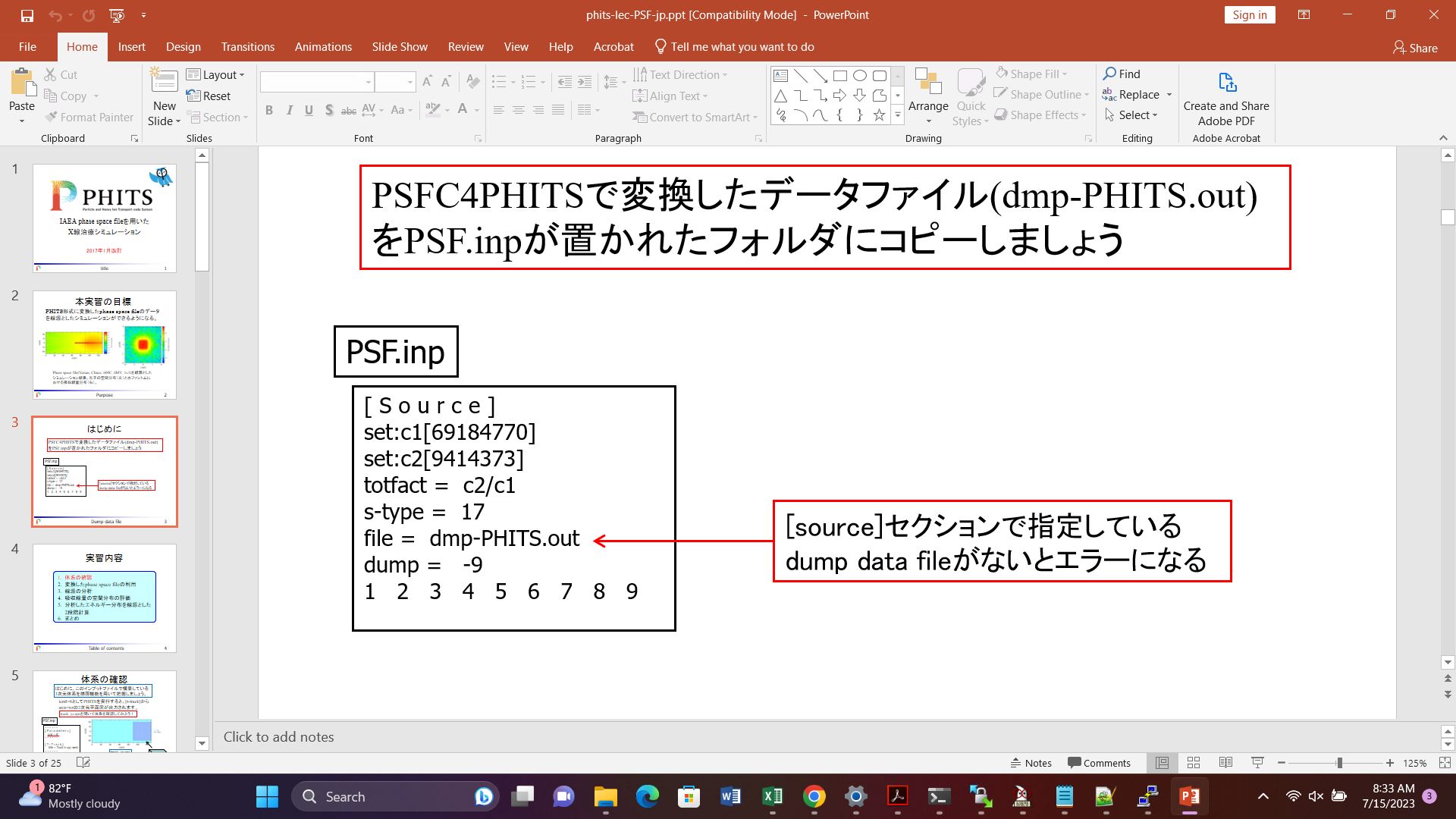The width and height of the screenshot is (1456, 819).
Task: Select the oval shape in shapes gallery
Action: [859, 75]
